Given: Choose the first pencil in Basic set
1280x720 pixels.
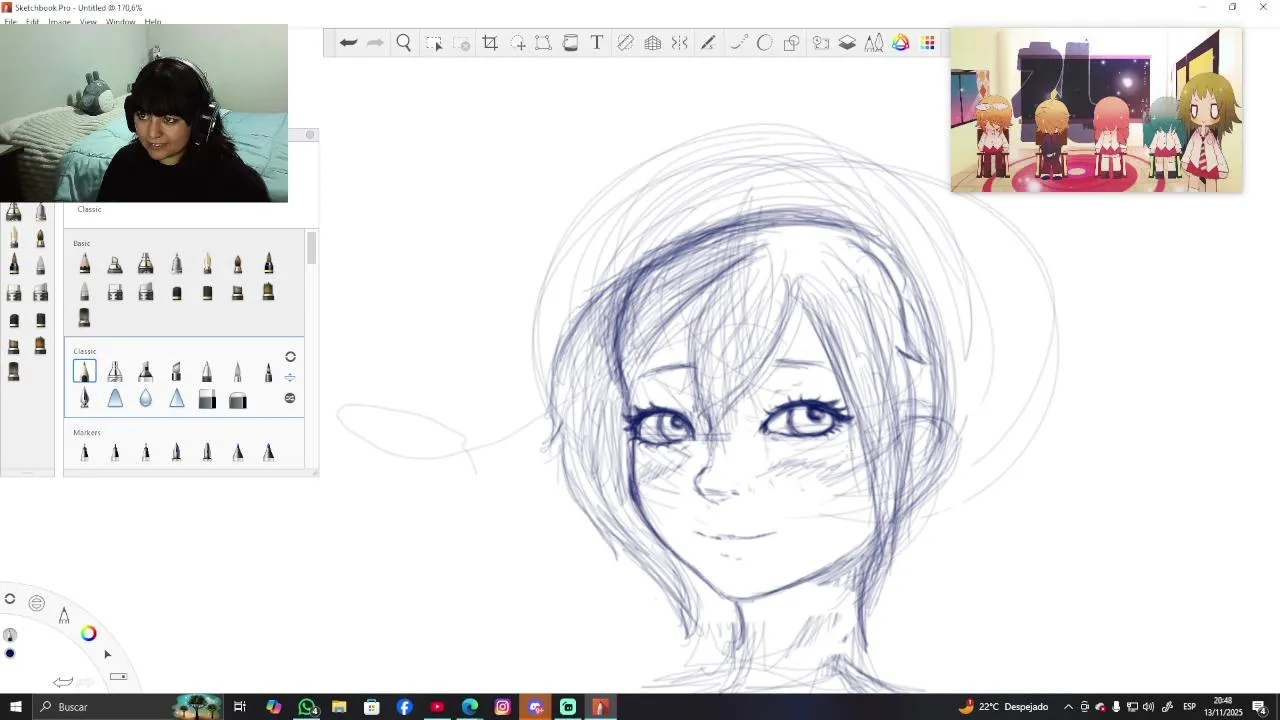Looking at the screenshot, I should click(x=84, y=264).
